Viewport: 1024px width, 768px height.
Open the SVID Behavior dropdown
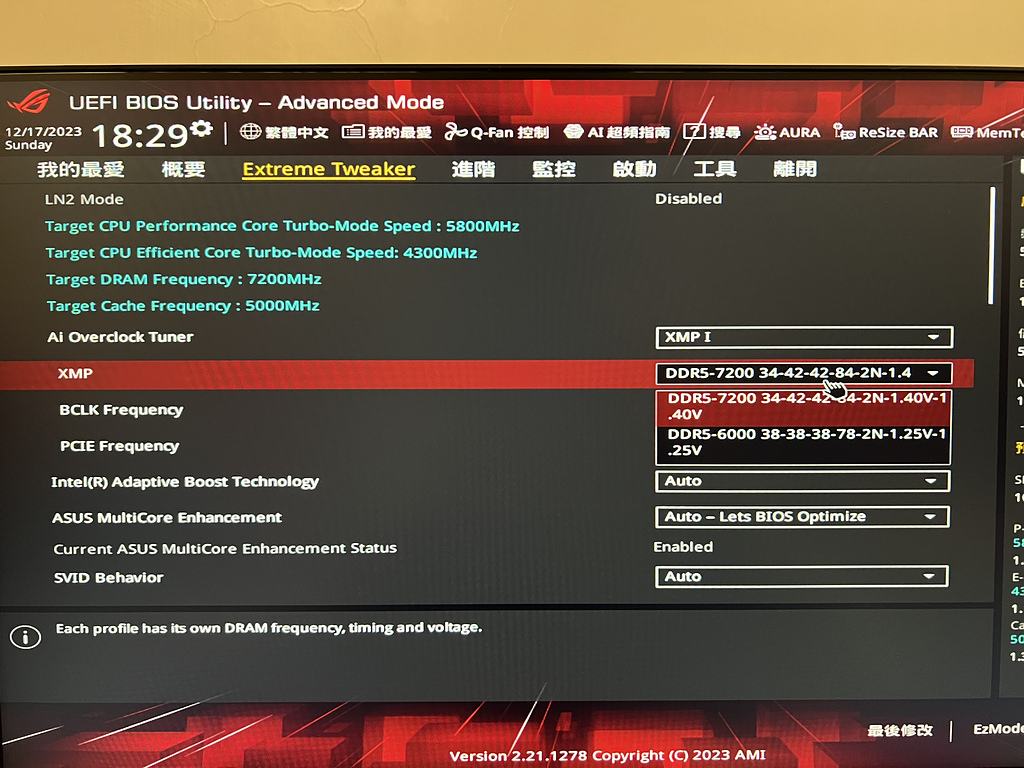pyautogui.click(x=801, y=577)
